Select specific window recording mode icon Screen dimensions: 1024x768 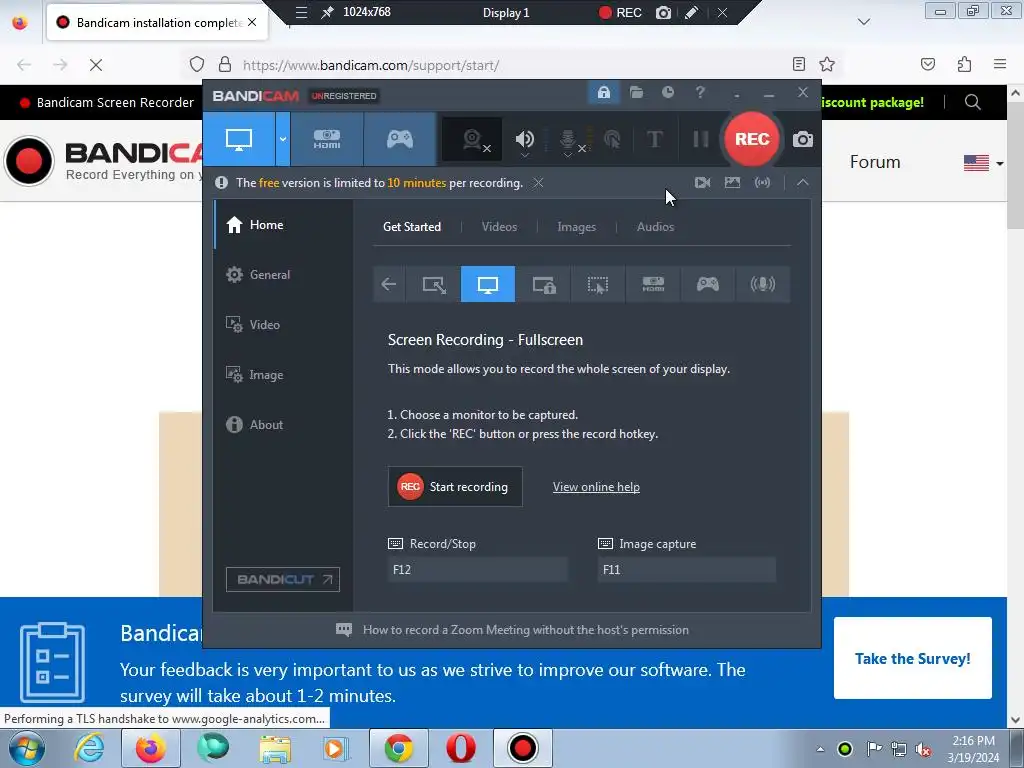(543, 284)
